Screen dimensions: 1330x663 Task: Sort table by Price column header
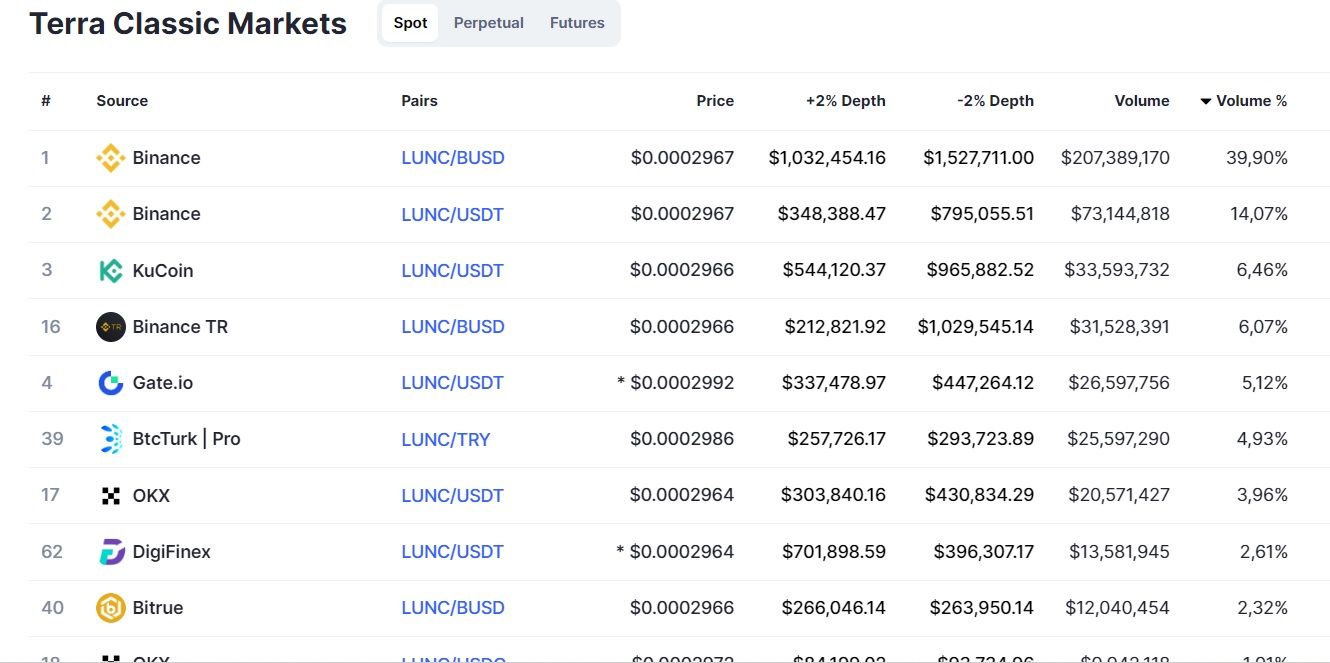(x=715, y=101)
